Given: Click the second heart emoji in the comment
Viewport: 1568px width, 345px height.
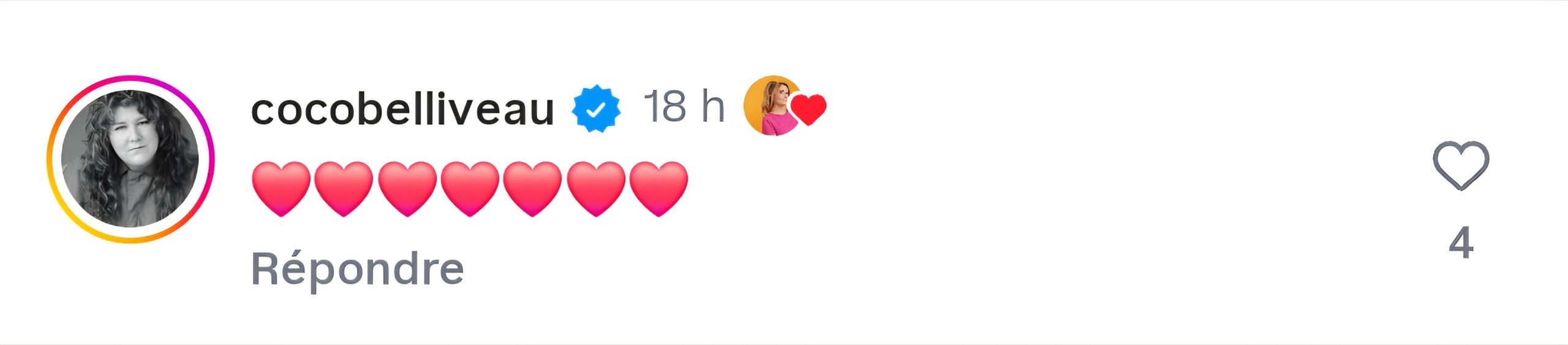Looking at the screenshot, I should [x=344, y=188].
